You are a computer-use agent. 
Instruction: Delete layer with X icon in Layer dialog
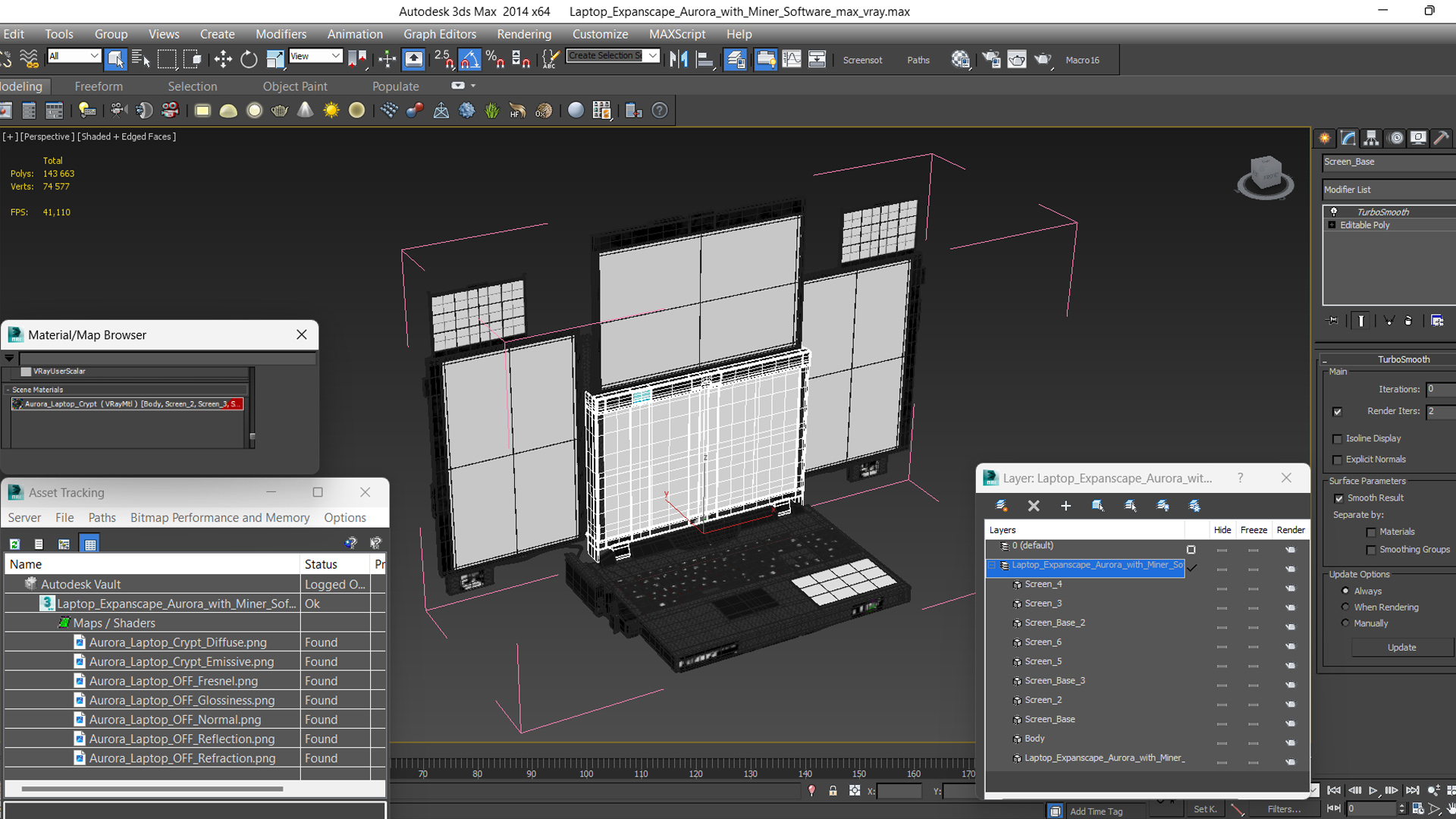1034,506
